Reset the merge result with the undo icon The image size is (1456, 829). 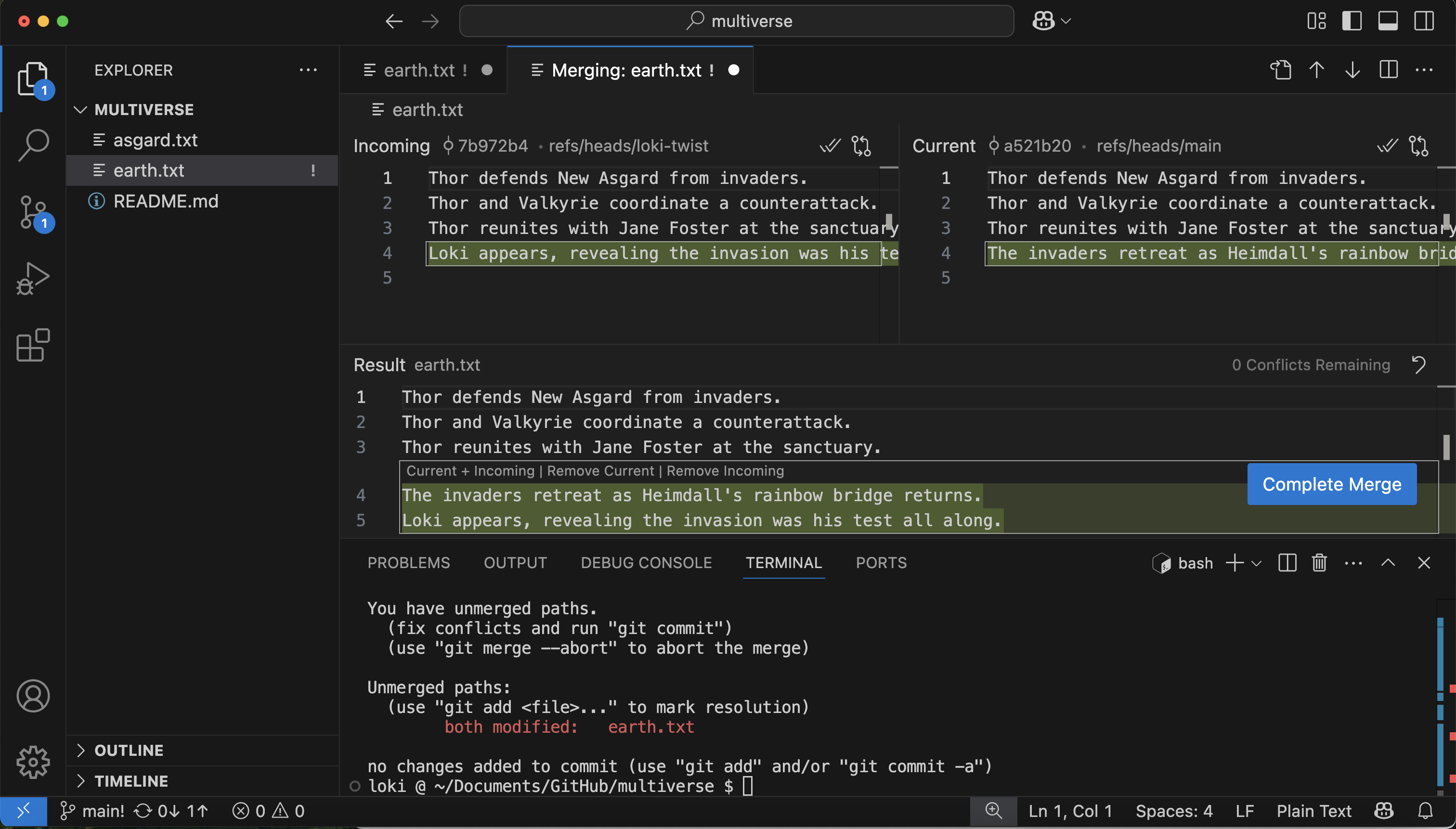click(1419, 364)
